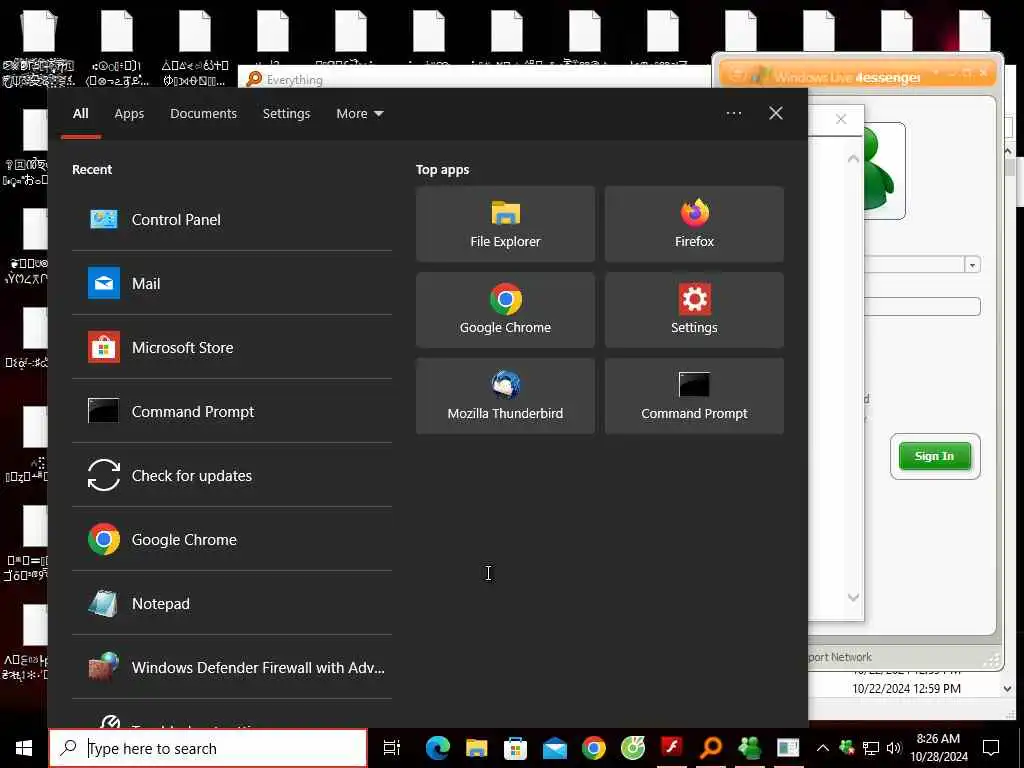Viewport: 1024px width, 768px height.
Task: Click Sign In in Windows Live Messenger
Action: 935,456
